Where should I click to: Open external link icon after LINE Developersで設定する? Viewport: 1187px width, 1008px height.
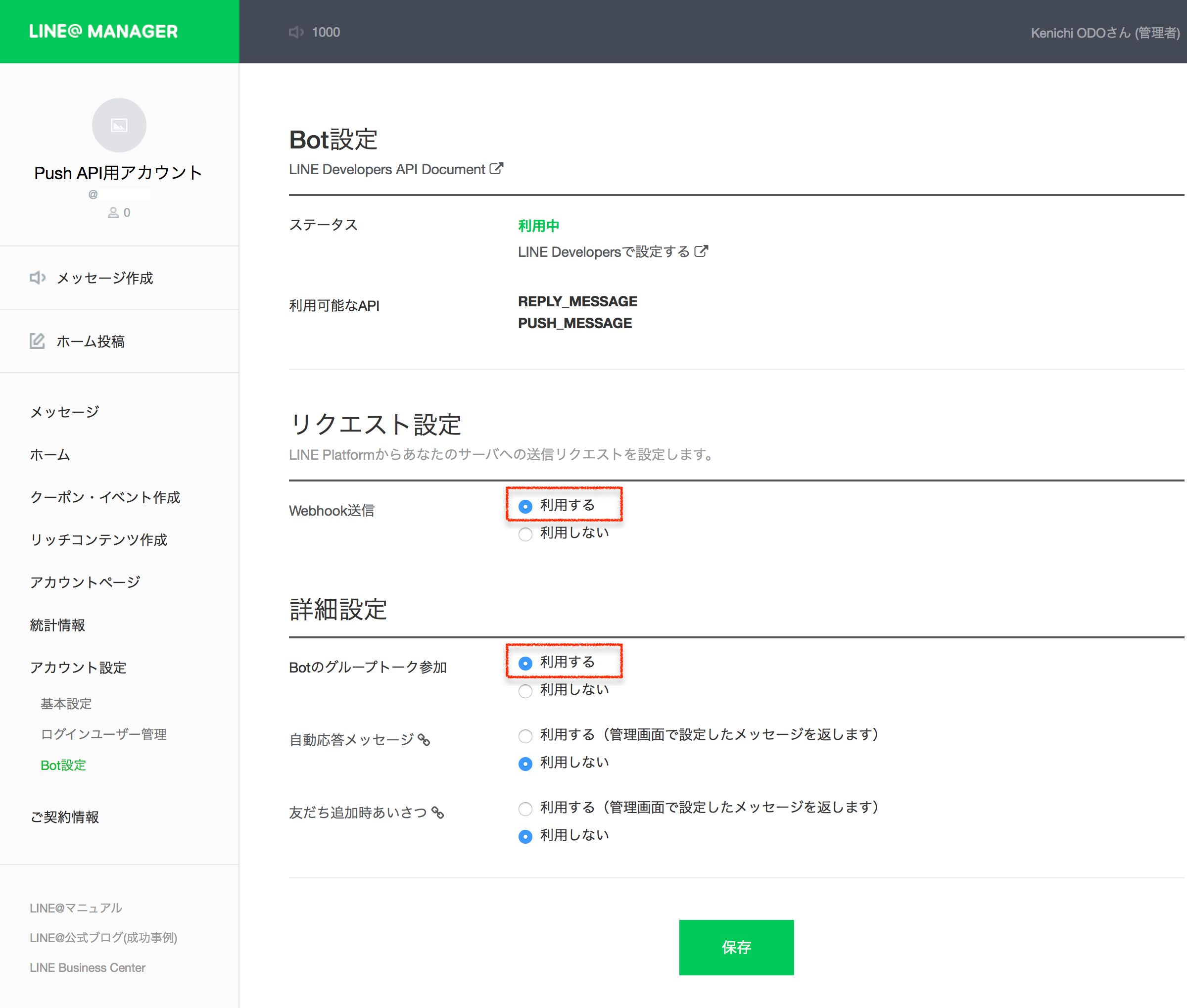pos(701,251)
